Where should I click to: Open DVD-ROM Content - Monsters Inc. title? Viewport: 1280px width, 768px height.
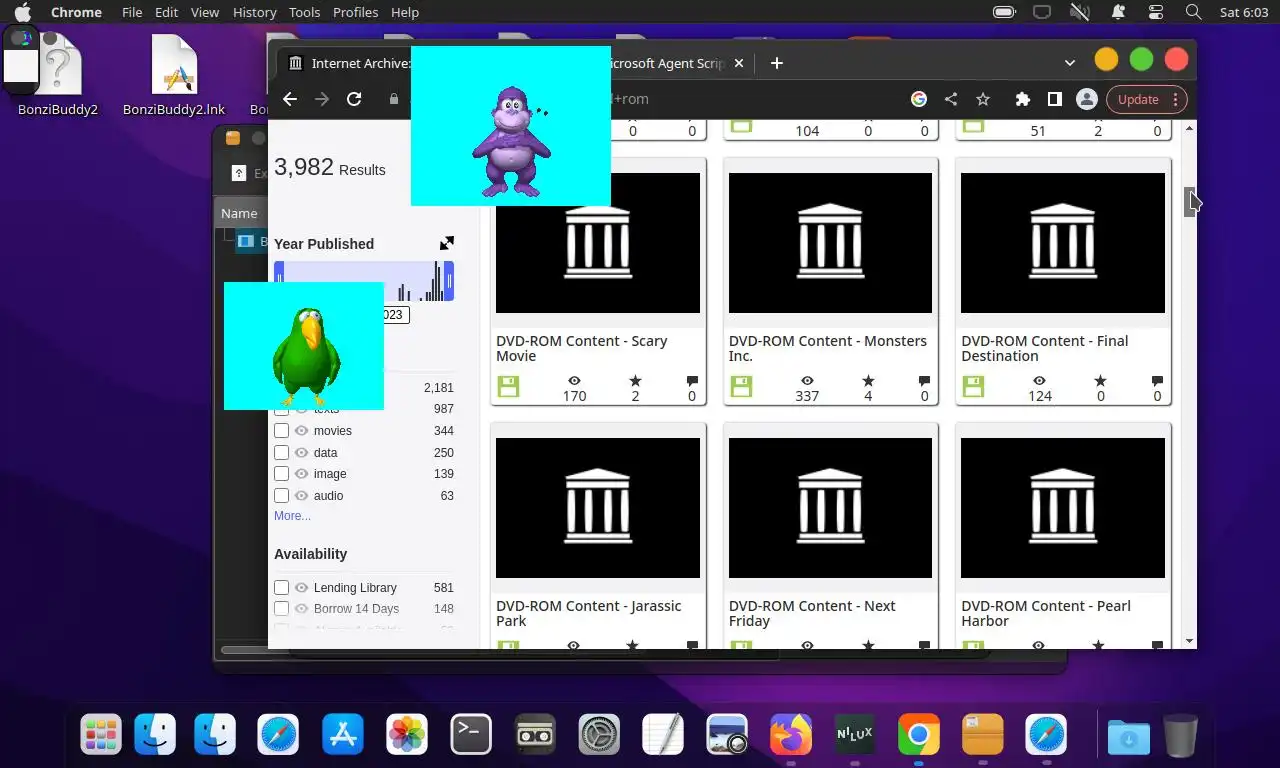828,348
